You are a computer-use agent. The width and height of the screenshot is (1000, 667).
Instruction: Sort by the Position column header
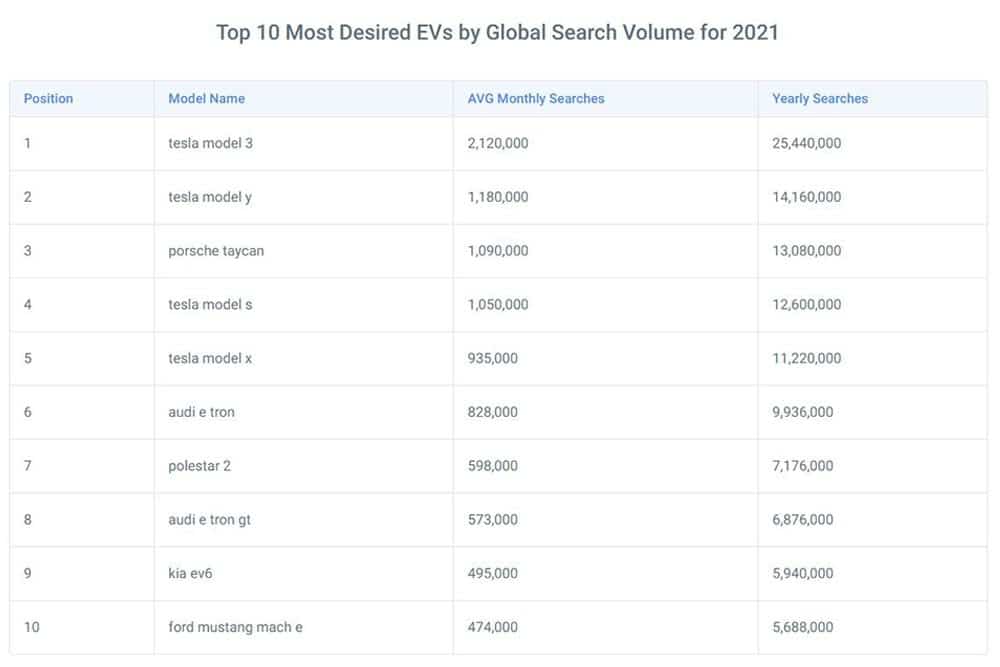(x=48, y=98)
